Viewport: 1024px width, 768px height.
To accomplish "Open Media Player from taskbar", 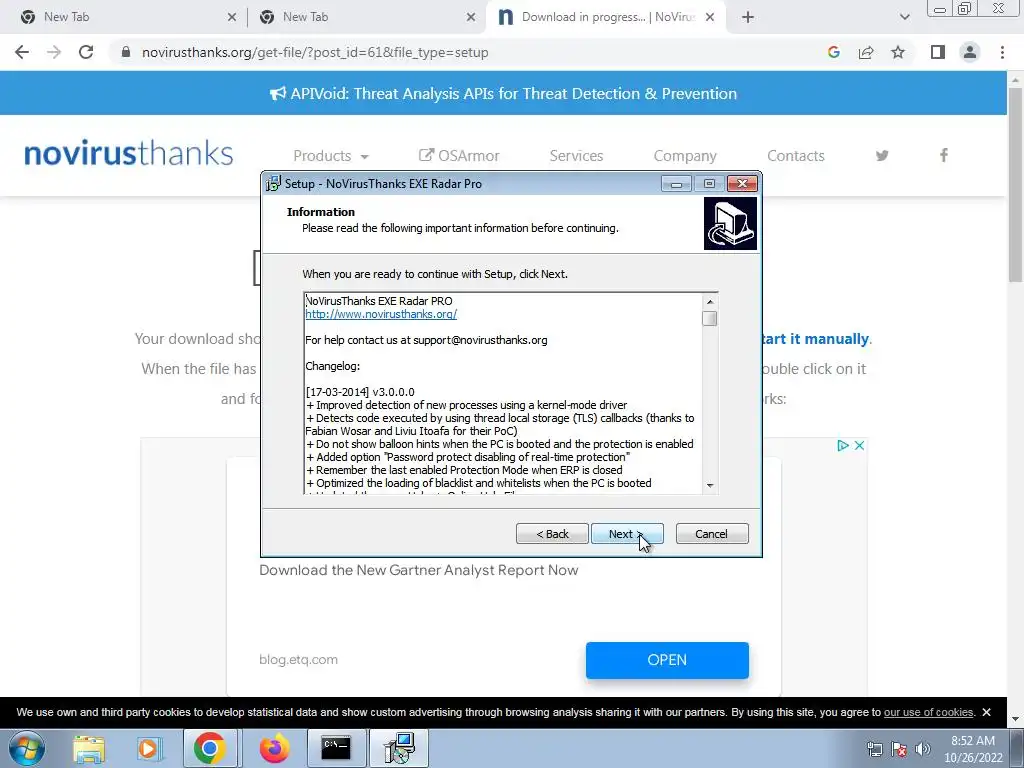I will pyautogui.click(x=149, y=748).
